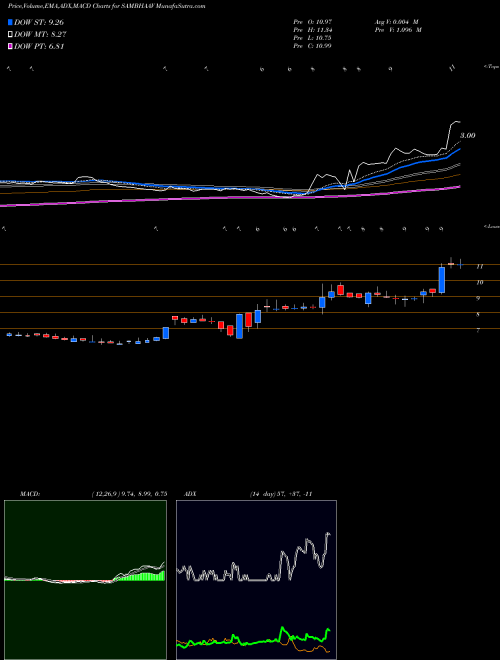Image resolution: width=500 pixels, height=660 pixels.
Task: Click the 'DOW ST: 9.26' legend text
Action: (x=39, y=22)
